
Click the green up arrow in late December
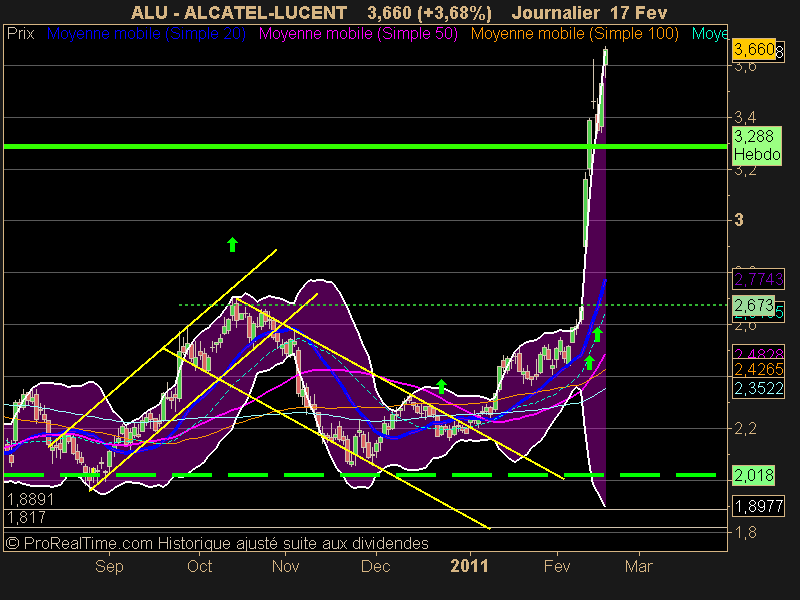[x=441, y=386]
